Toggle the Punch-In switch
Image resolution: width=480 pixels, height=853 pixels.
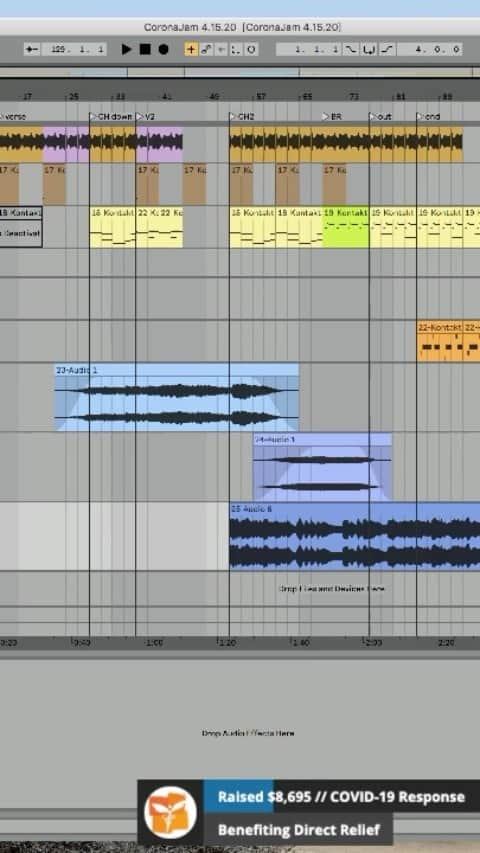click(x=351, y=50)
